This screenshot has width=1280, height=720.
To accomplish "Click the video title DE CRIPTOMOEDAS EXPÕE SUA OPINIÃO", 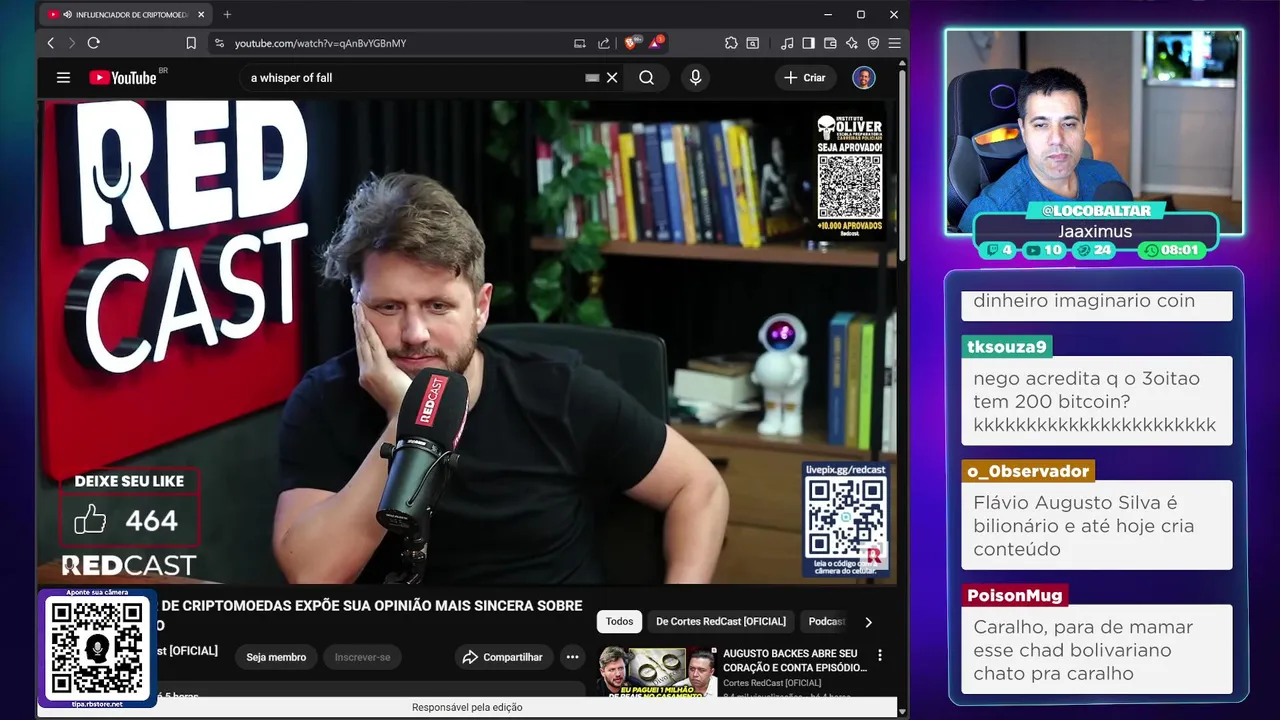I will 370,614.
